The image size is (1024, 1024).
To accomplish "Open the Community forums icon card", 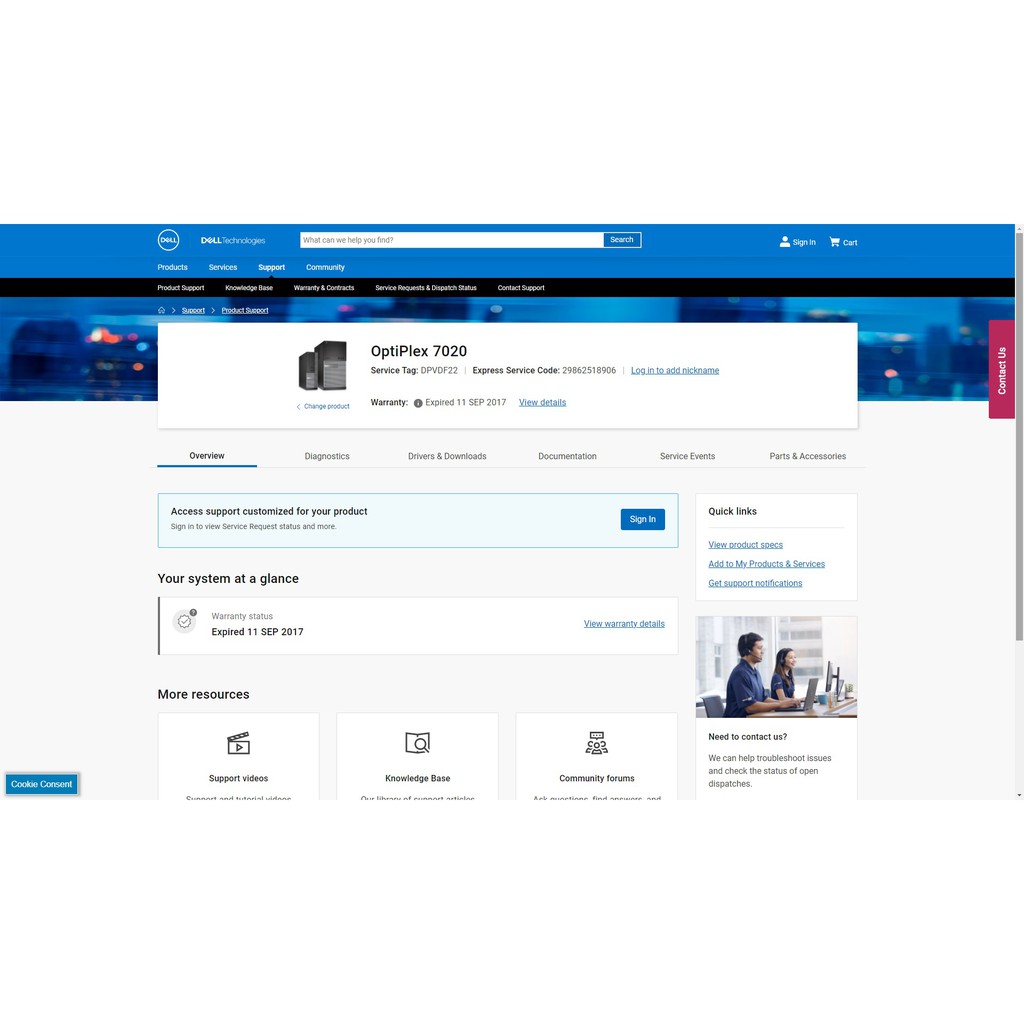I will click(597, 743).
